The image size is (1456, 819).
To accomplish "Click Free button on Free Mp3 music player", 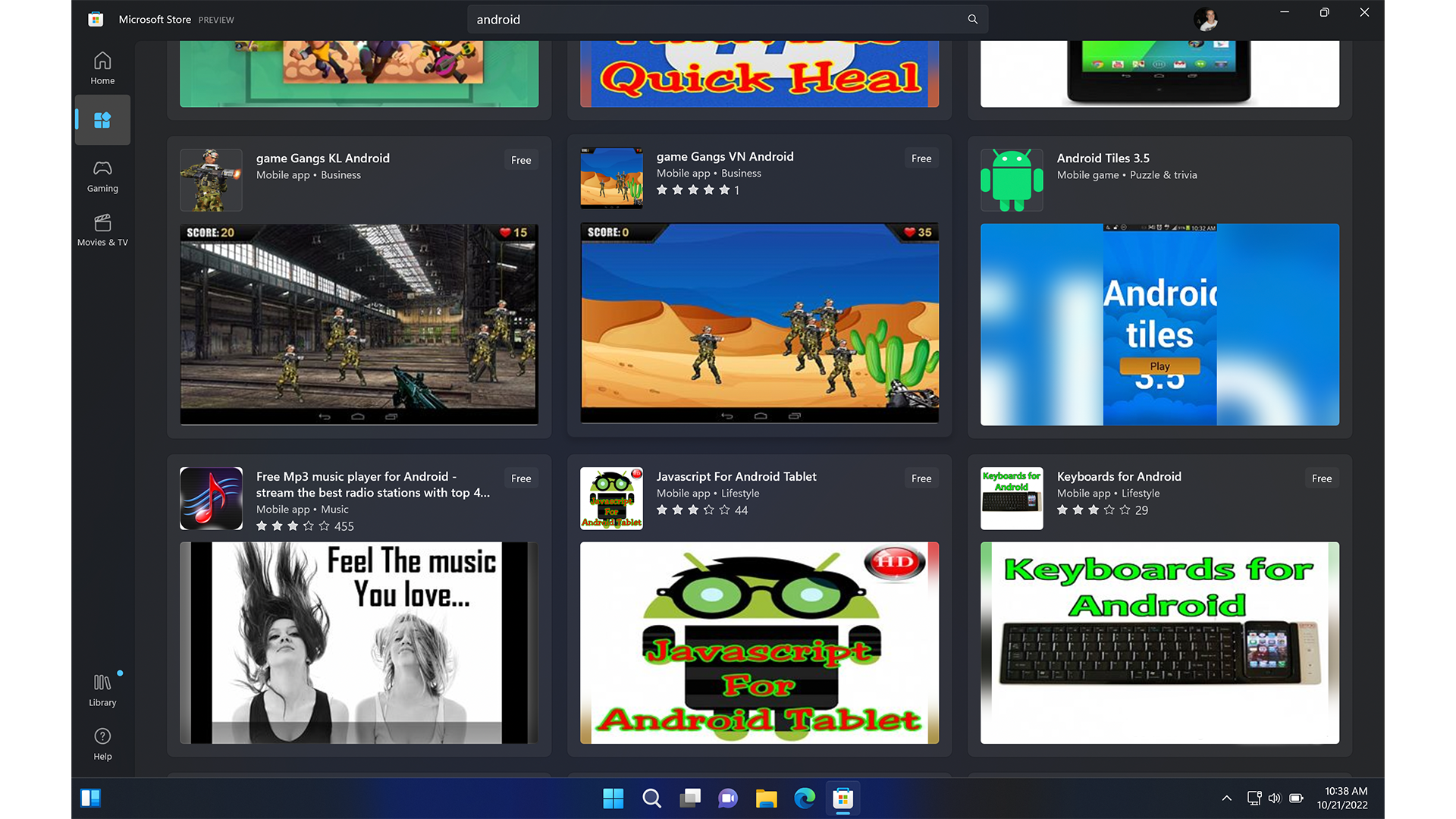I will click(521, 479).
